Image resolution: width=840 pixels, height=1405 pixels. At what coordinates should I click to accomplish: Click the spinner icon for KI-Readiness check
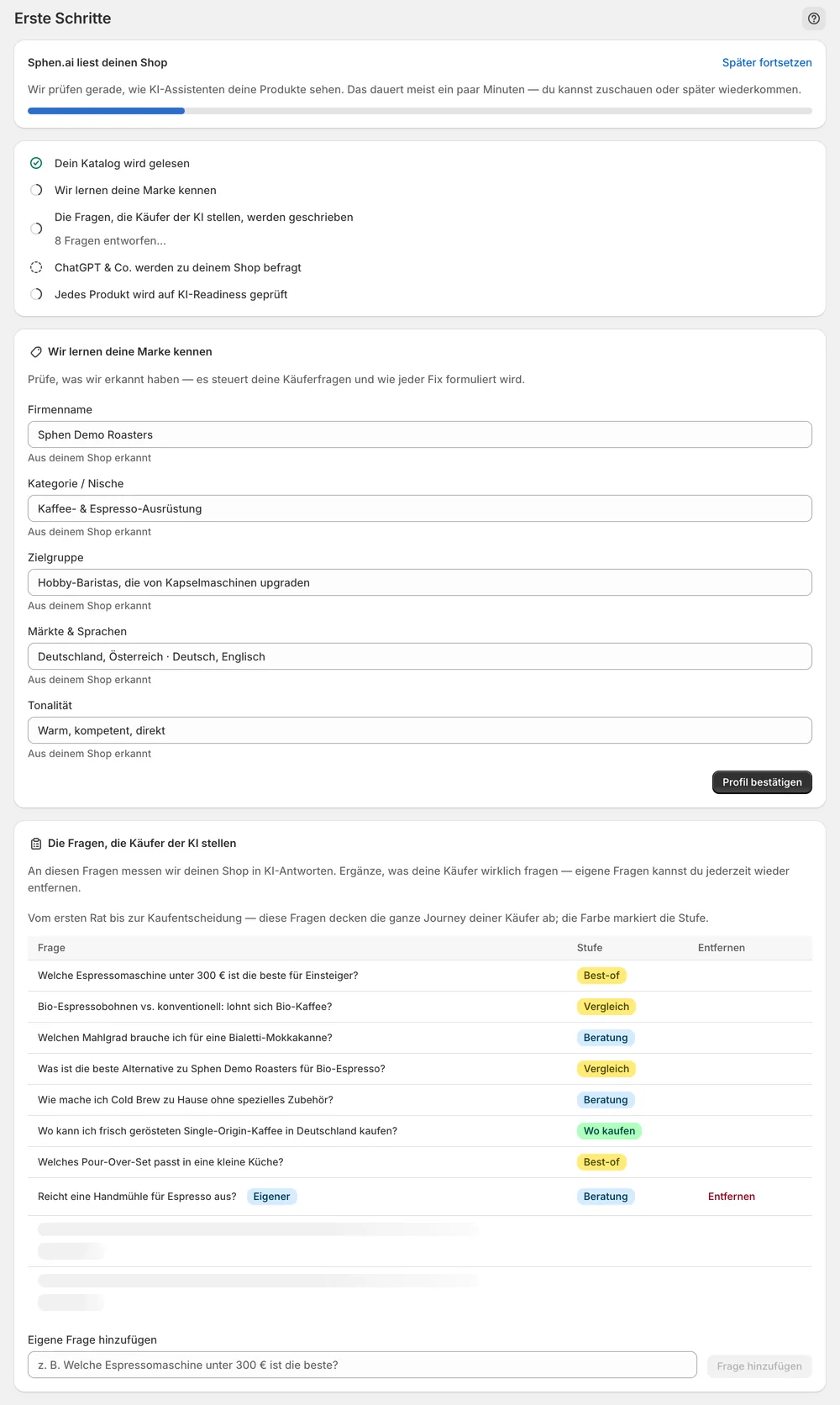point(36,294)
